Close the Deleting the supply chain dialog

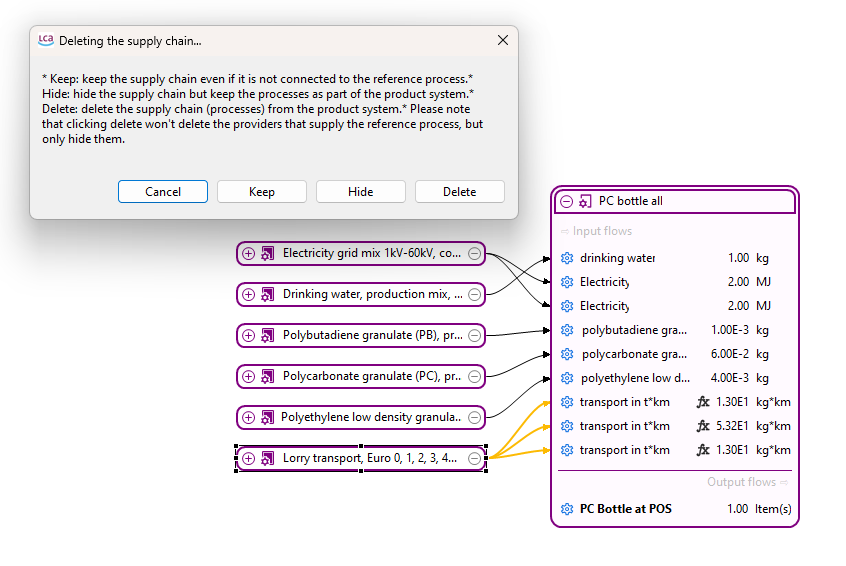point(503,40)
